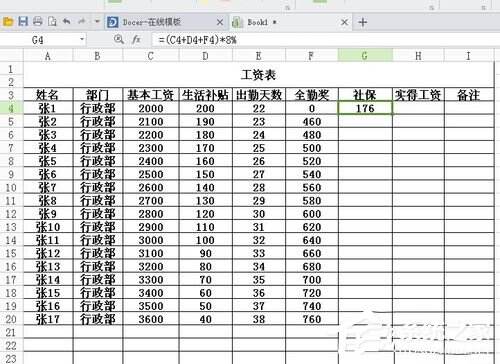
Task: Select empty social insurance cell G5
Action: pyautogui.click(x=365, y=122)
